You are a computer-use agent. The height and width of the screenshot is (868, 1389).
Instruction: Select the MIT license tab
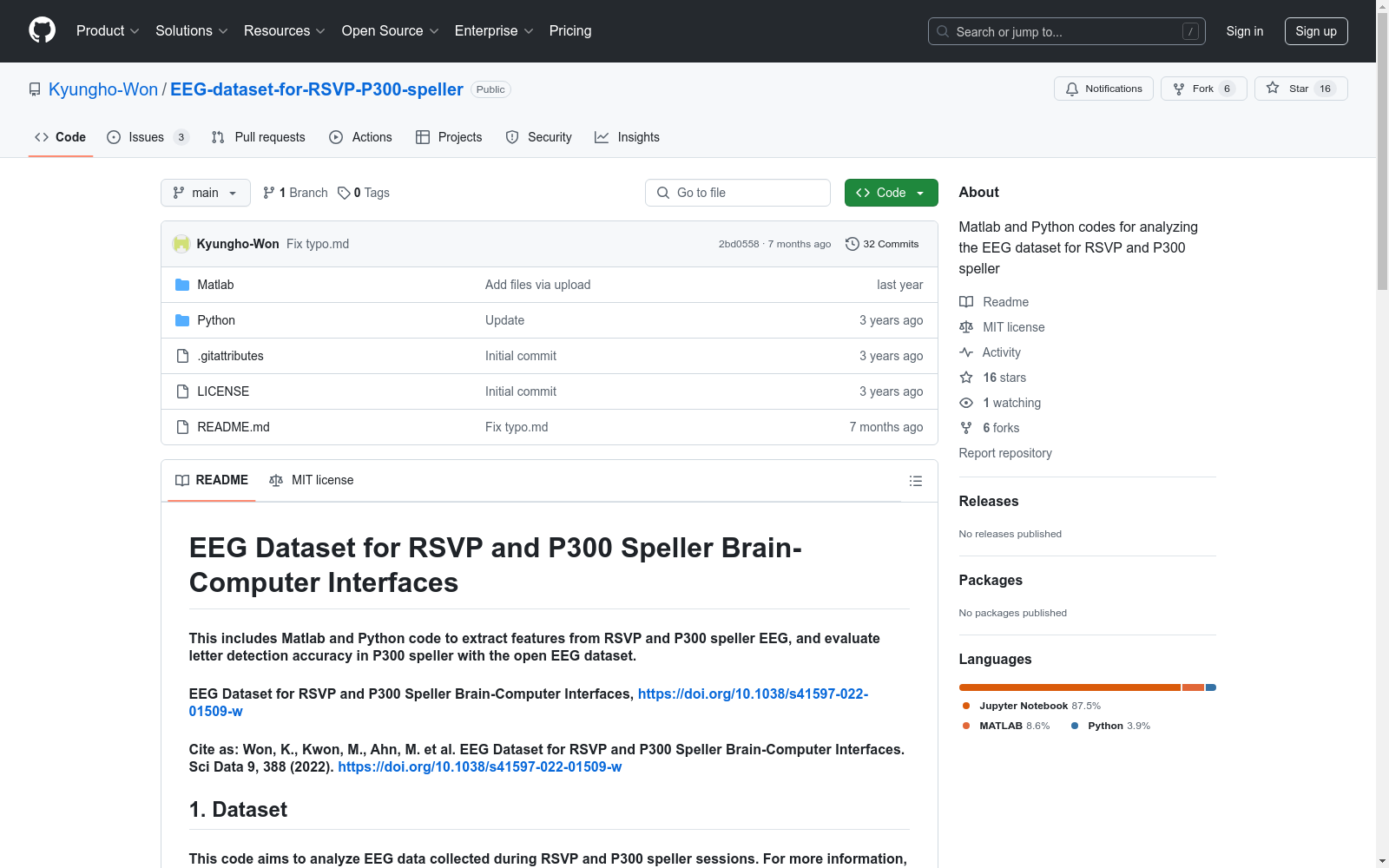pos(312,480)
